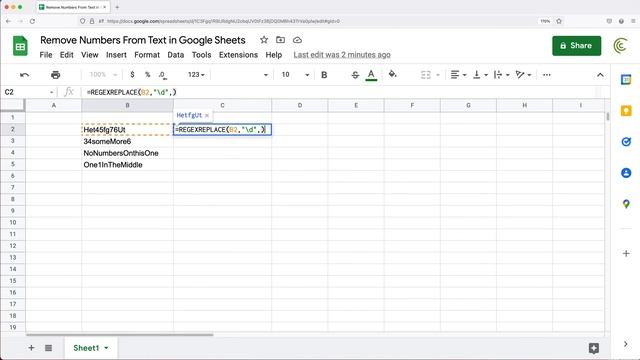Toggle bold formatting
The image size is (640, 360).
(x=324, y=75)
